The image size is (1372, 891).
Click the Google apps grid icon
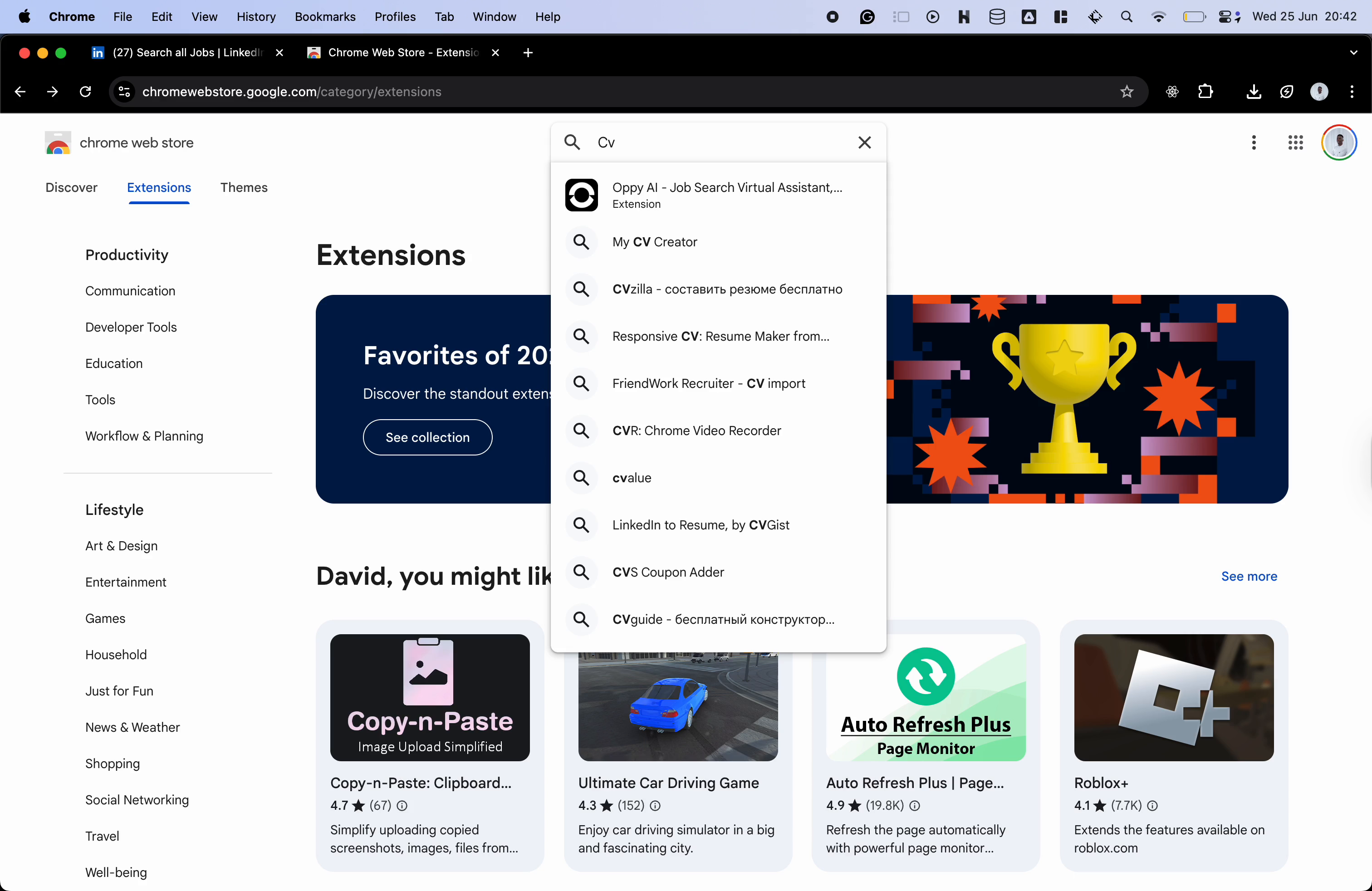tap(1295, 142)
